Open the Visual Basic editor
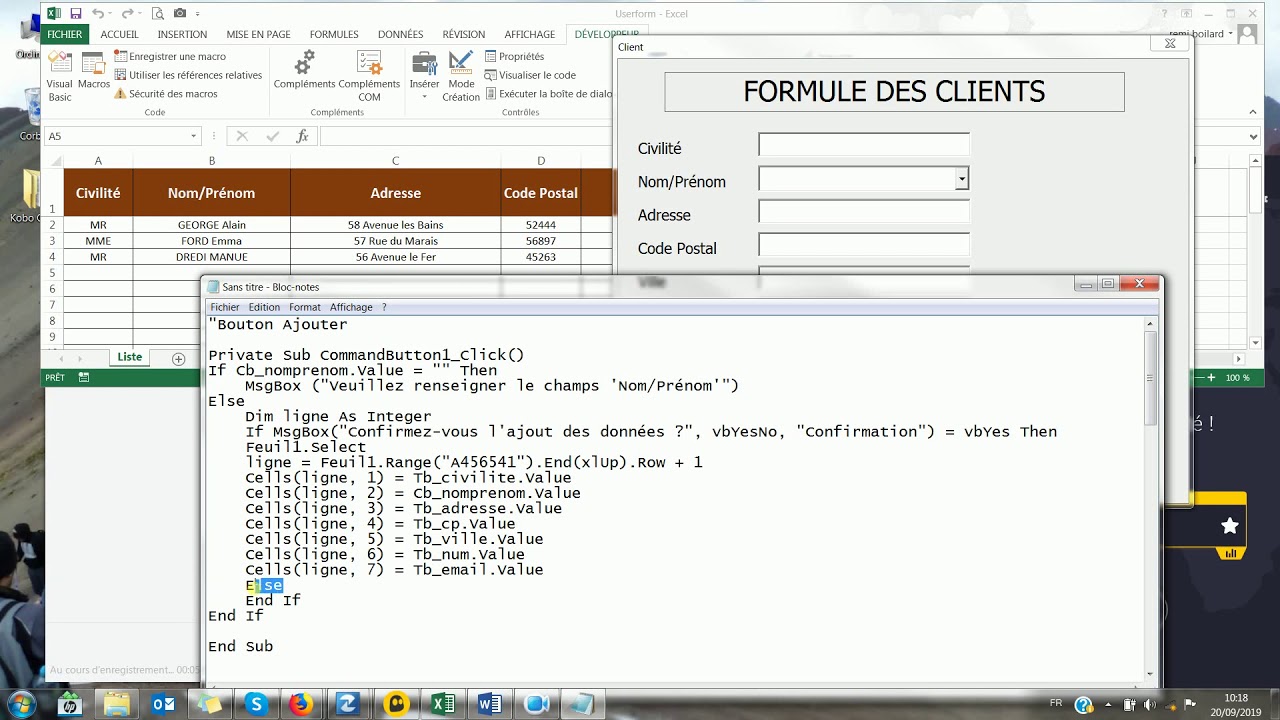The width and height of the screenshot is (1280, 720). coord(59,76)
